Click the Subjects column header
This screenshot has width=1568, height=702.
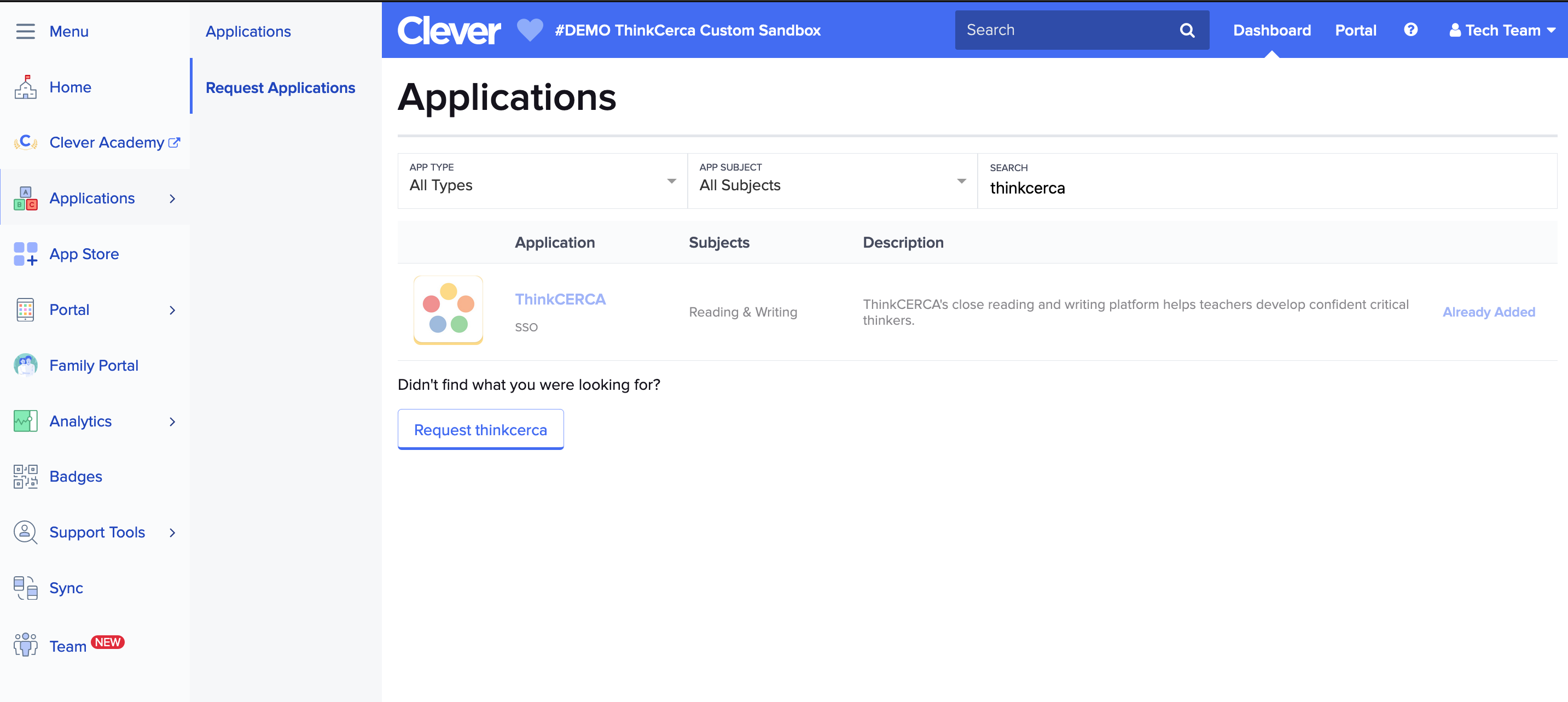point(719,243)
